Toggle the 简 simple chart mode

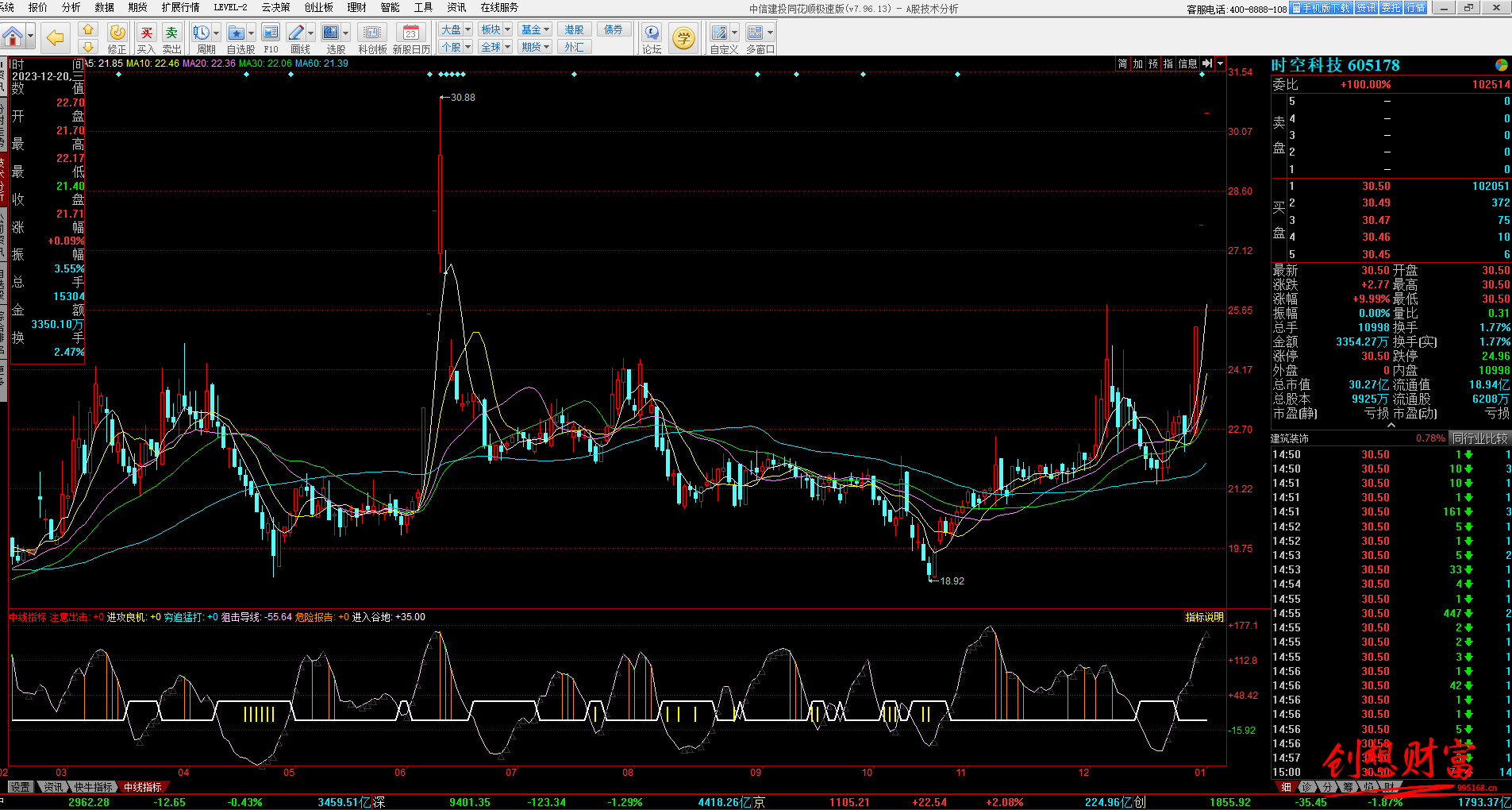point(1122,64)
